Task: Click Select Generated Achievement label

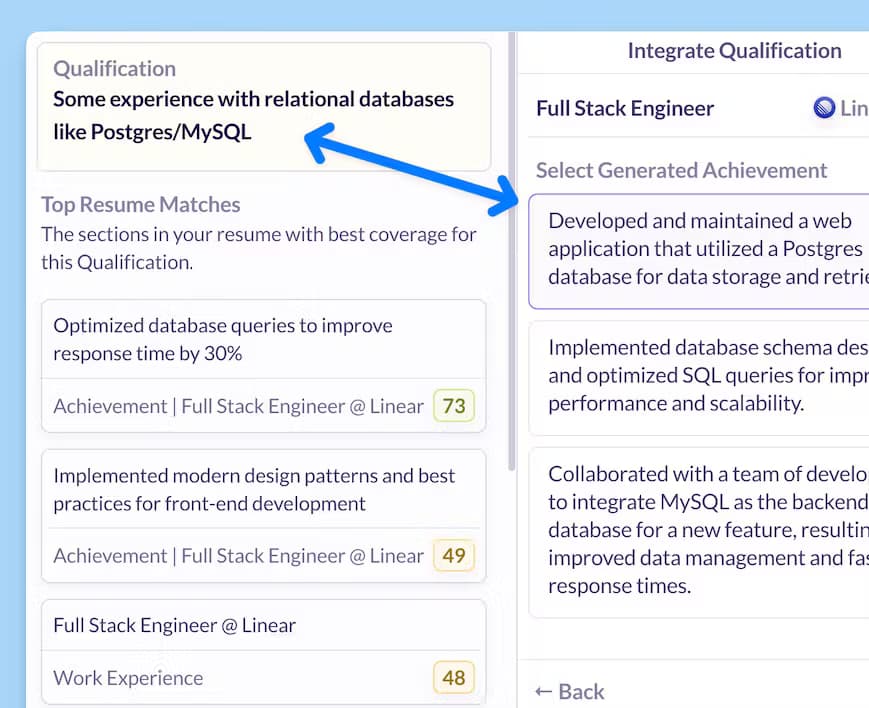Action: tap(681, 170)
